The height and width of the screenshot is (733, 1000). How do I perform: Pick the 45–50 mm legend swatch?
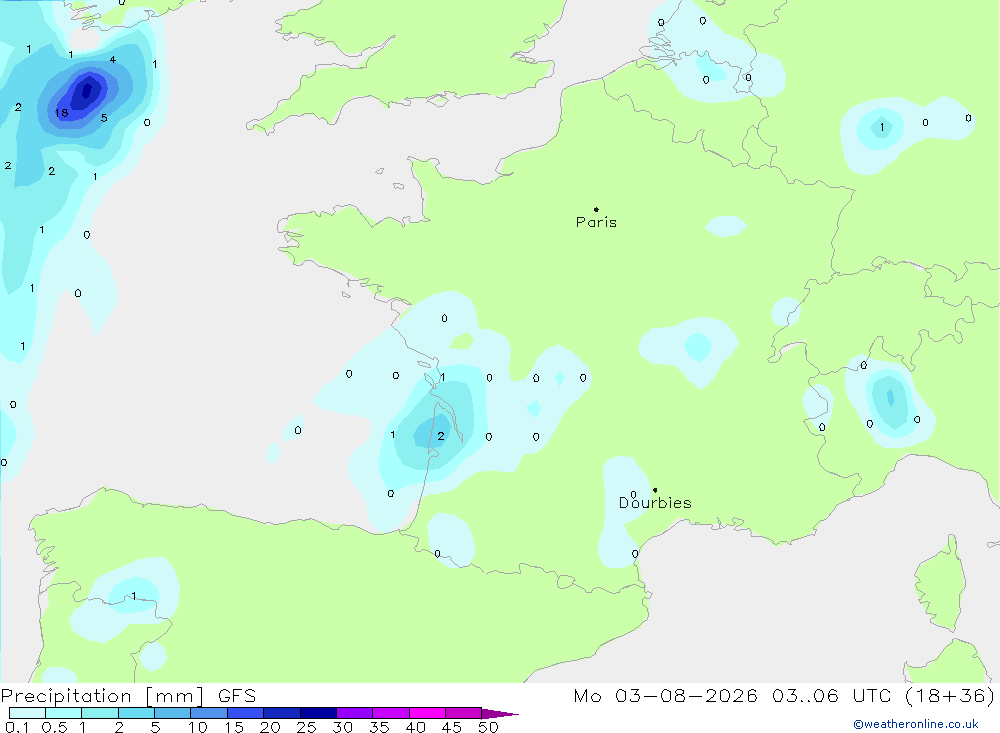463,713
